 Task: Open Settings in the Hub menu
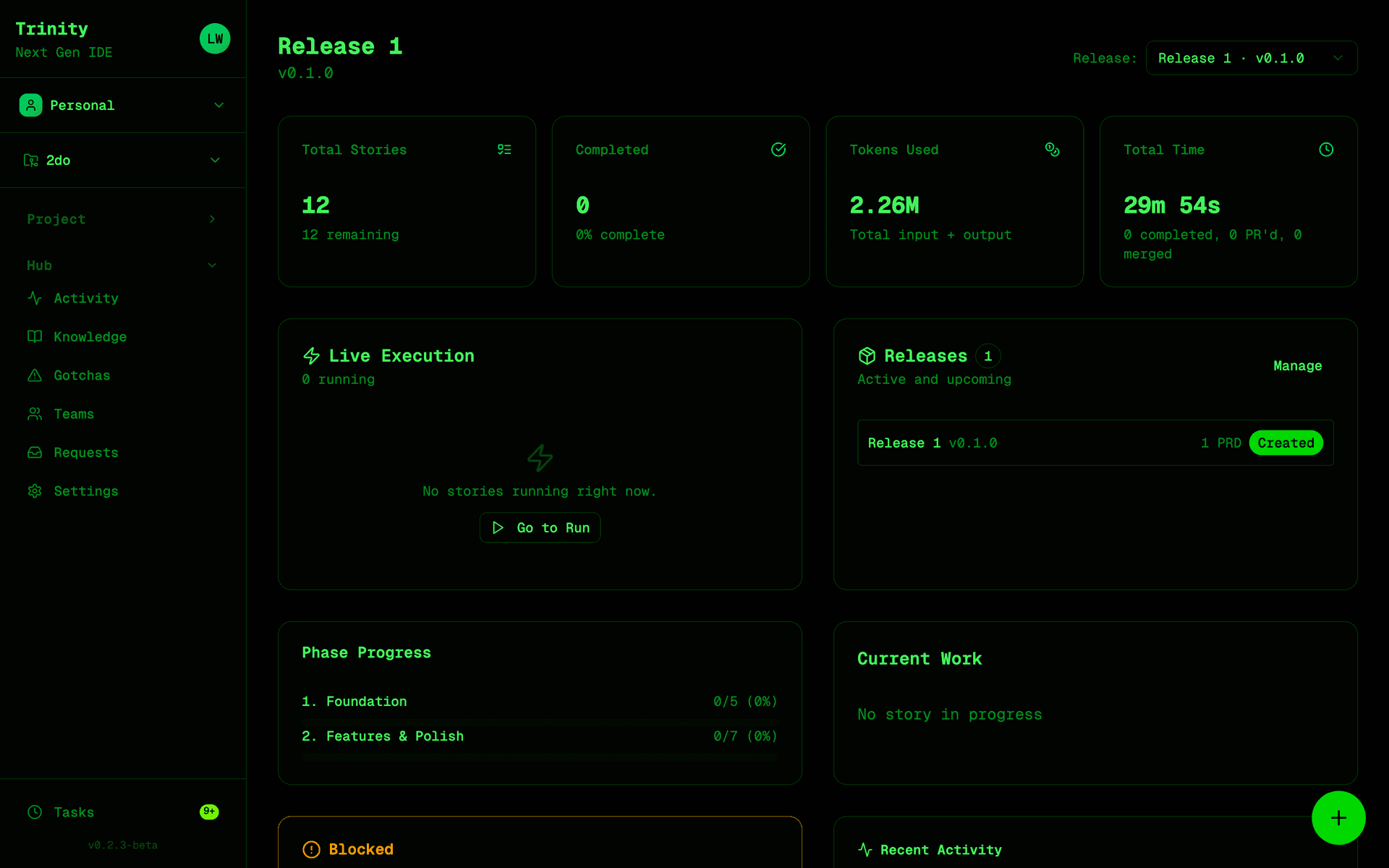point(123,491)
